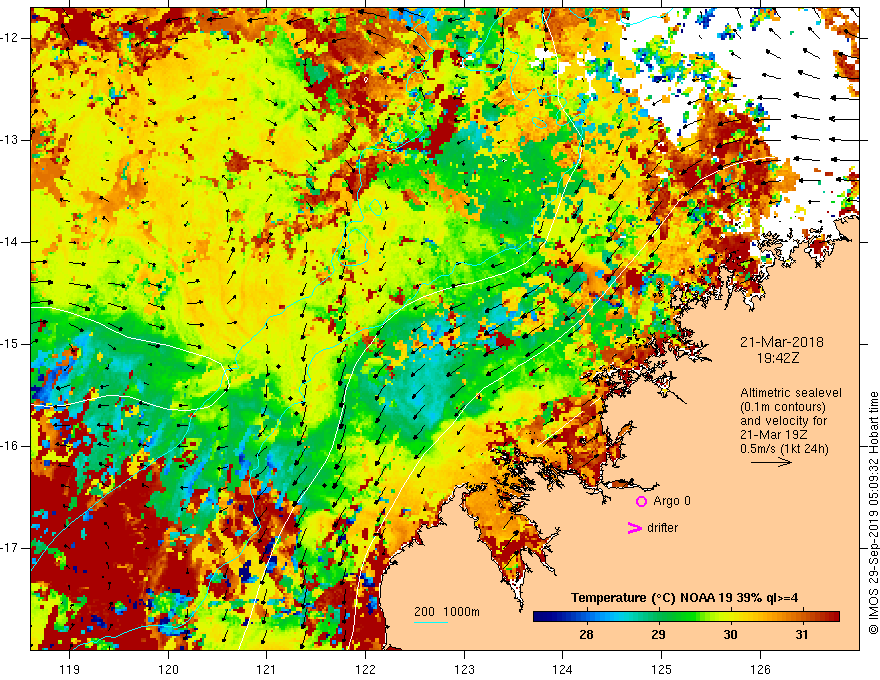The width and height of the screenshot is (880, 680).
Task: Click the latitude -15 axis label
Action: click(11, 344)
